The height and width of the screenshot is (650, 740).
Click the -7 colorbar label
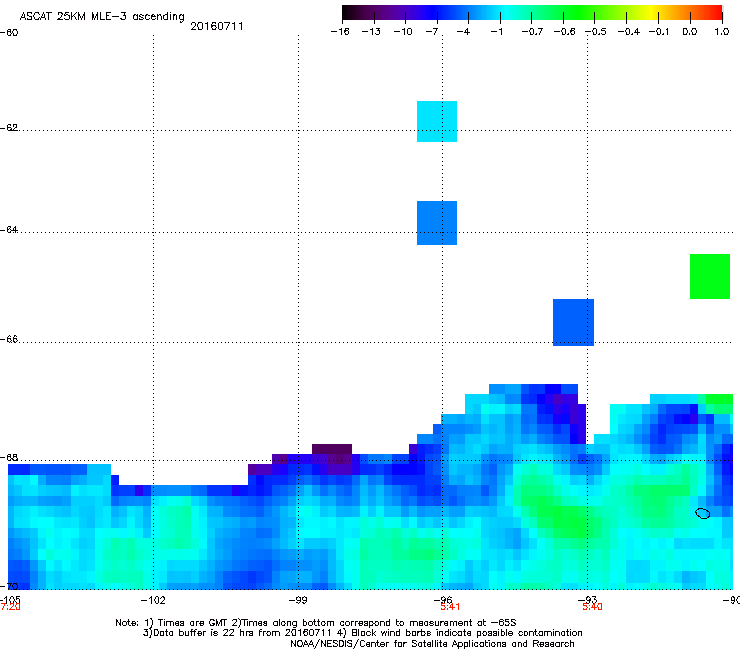click(x=432, y=32)
